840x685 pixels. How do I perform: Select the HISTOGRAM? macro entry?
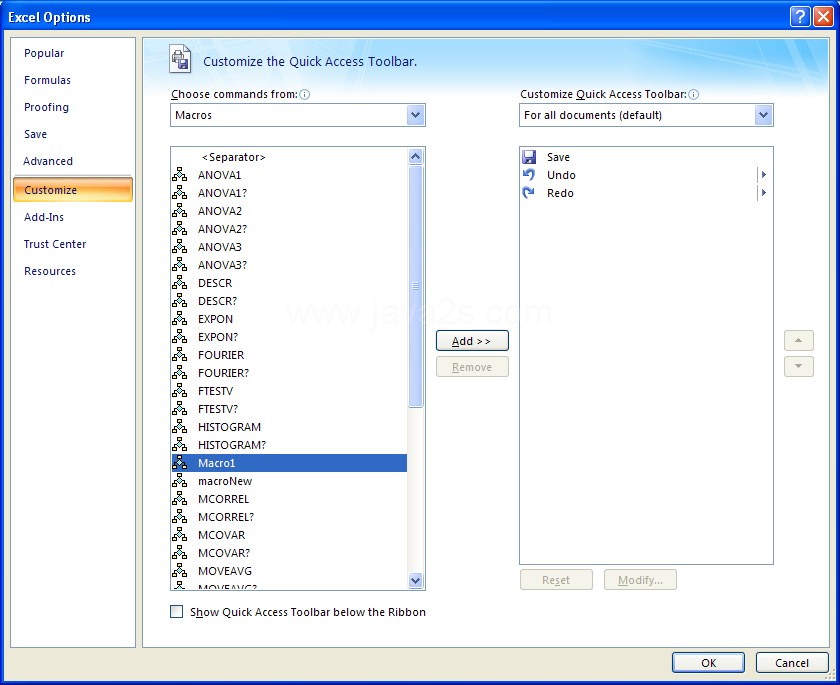[x=289, y=445]
